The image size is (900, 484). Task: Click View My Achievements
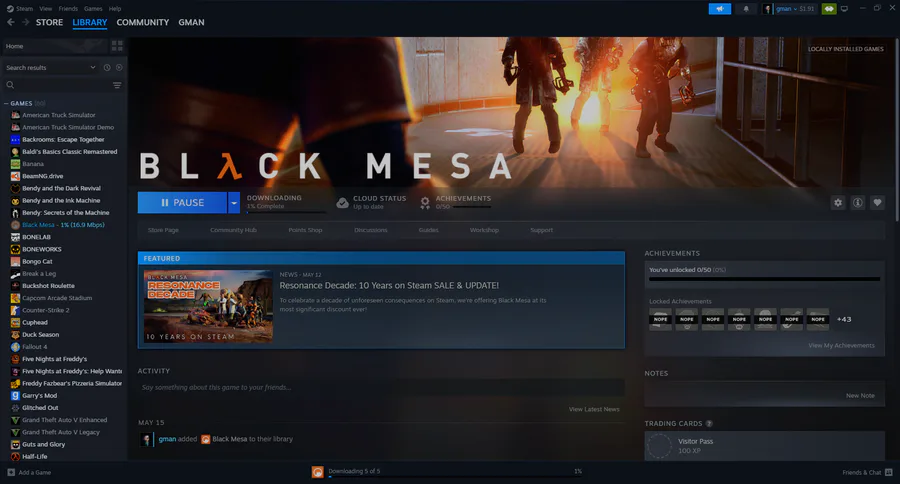point(841,346)
